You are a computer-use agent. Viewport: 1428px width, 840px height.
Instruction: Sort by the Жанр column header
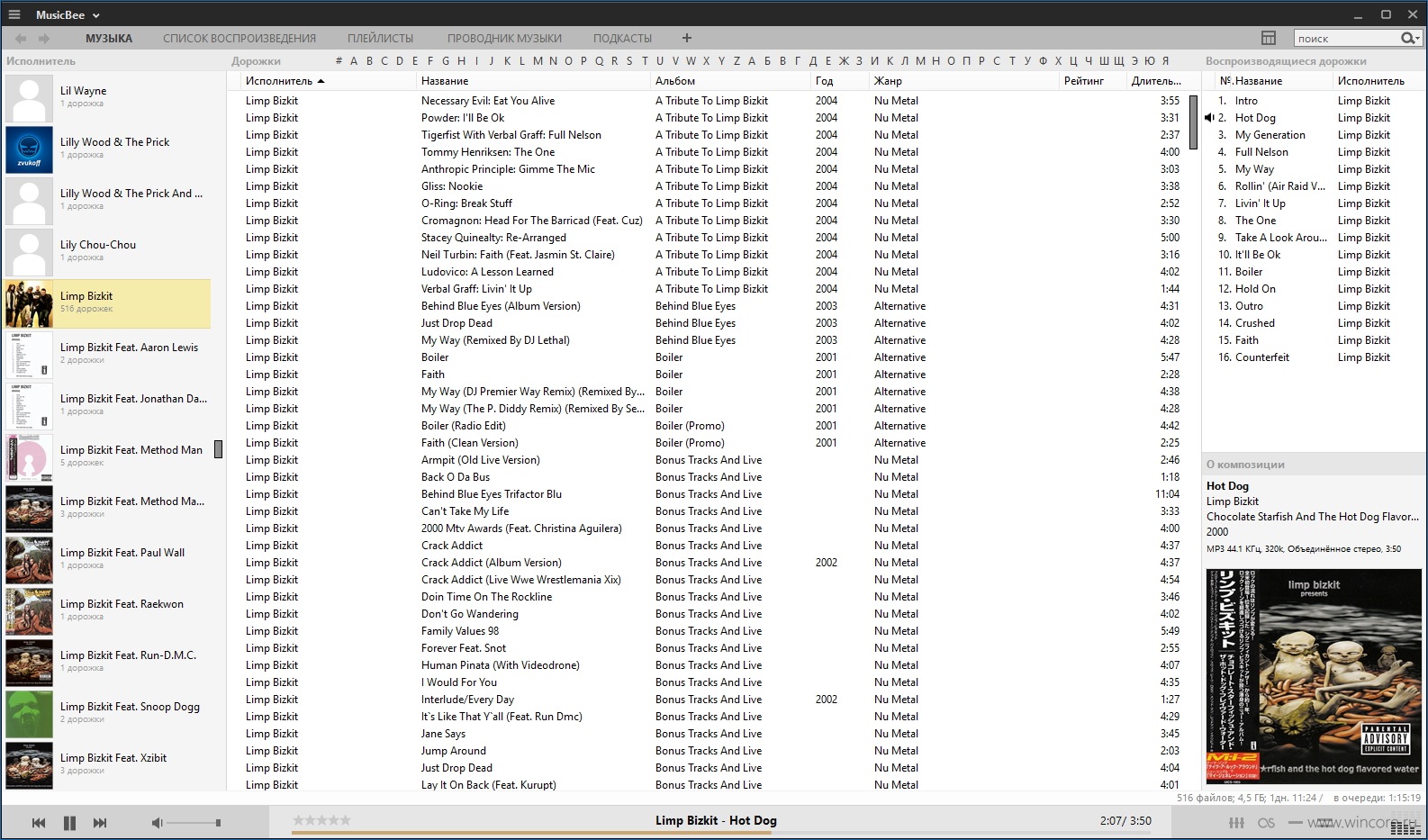[x=888, y=81]
